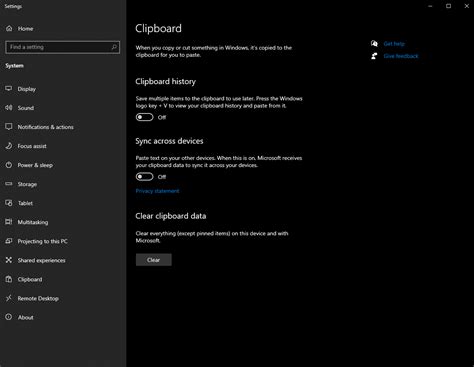474x367 pixels.
Task: Turn on Clipboard history toggle
Action: 144,117
